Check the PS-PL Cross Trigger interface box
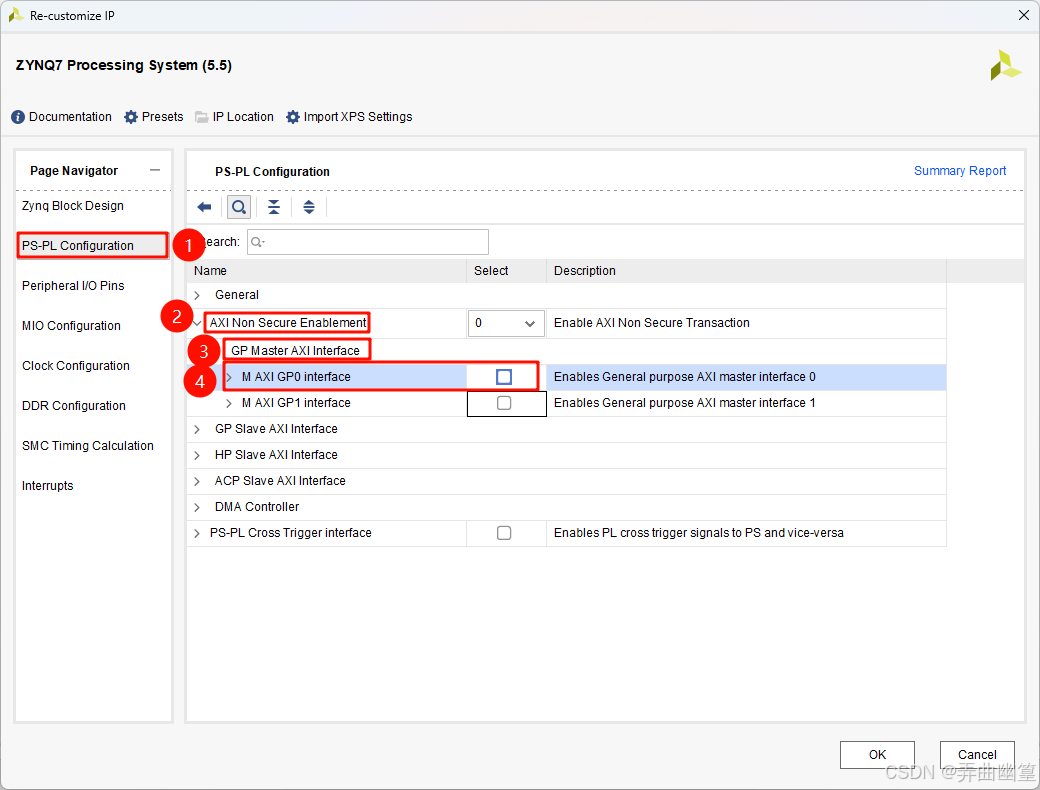This screenshot has width=1040, height=790. pos(504,533)
